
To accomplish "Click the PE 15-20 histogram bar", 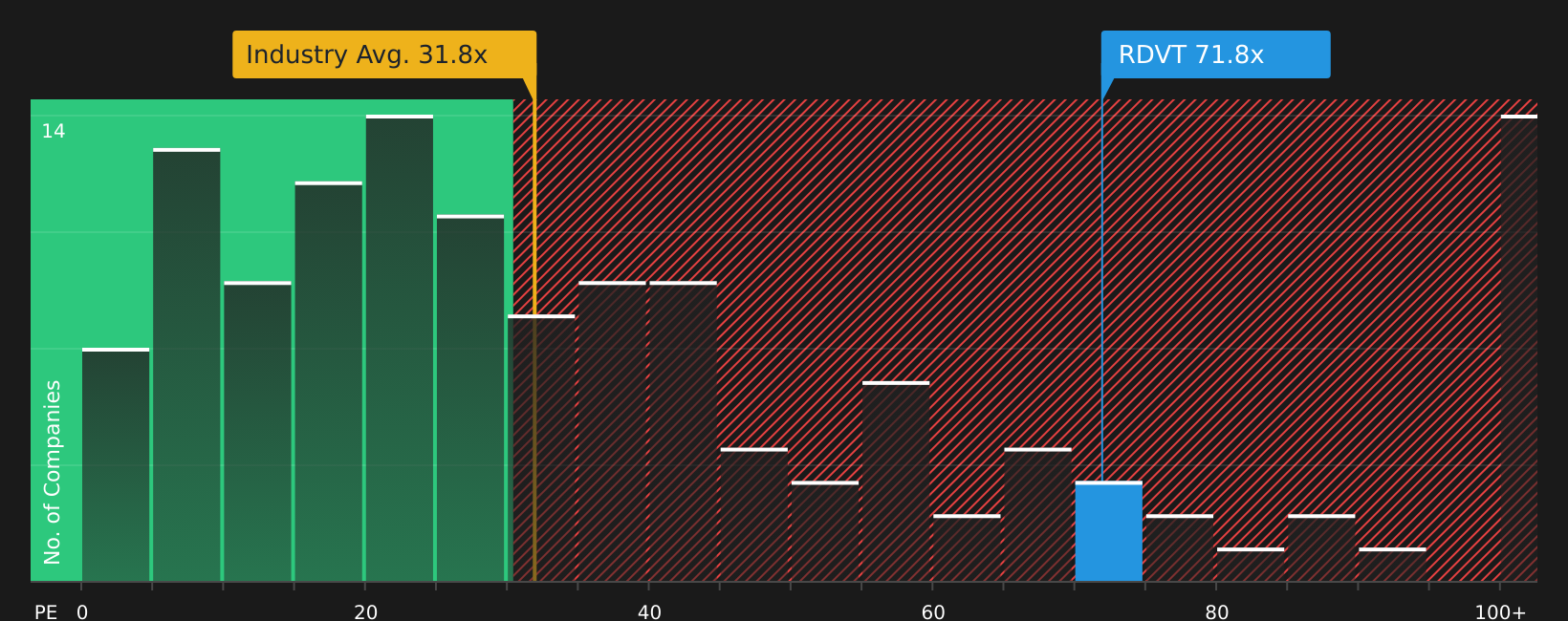I will [x=329, y=381].
